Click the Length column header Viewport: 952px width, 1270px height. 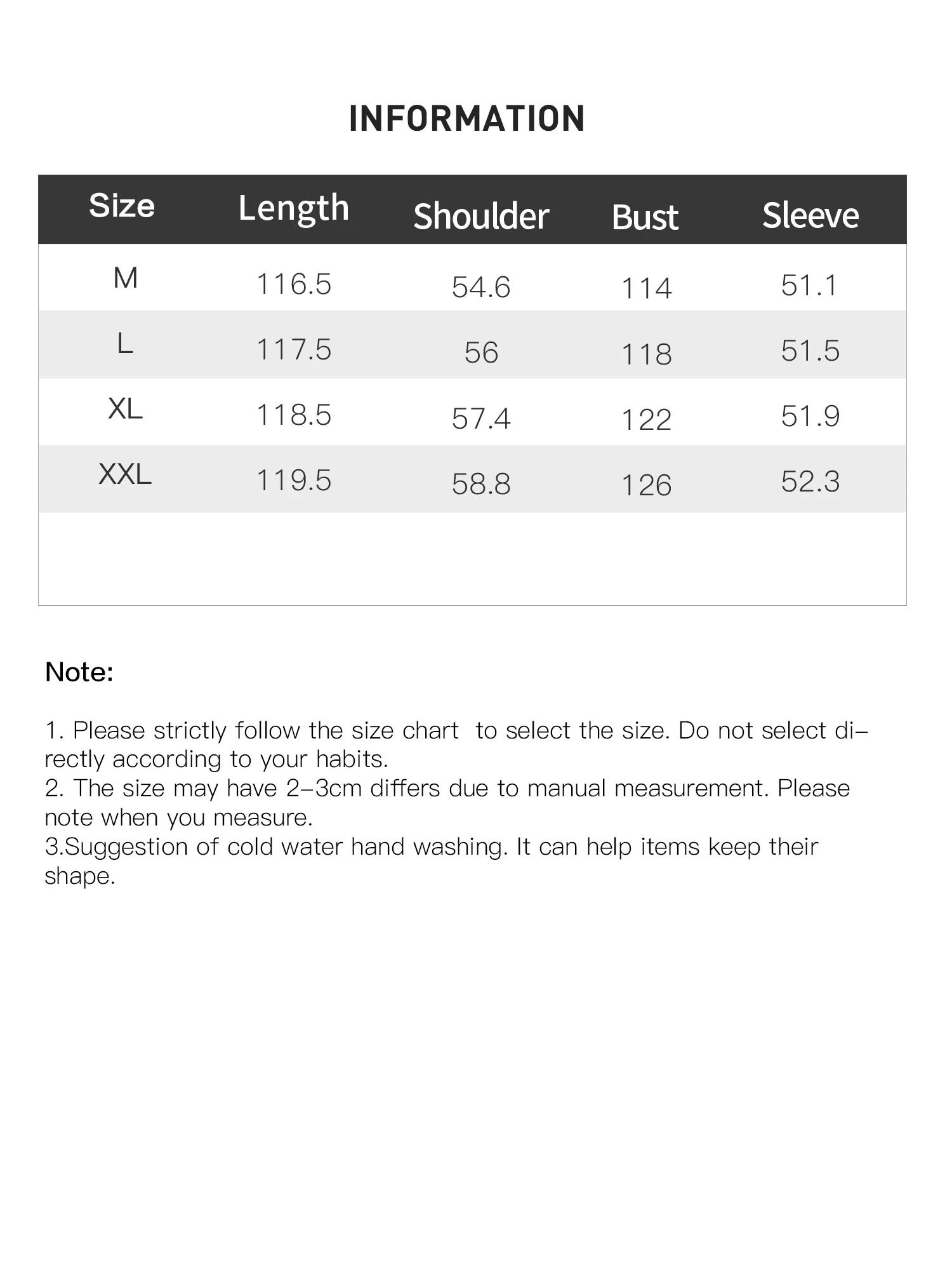coord(293,208)
